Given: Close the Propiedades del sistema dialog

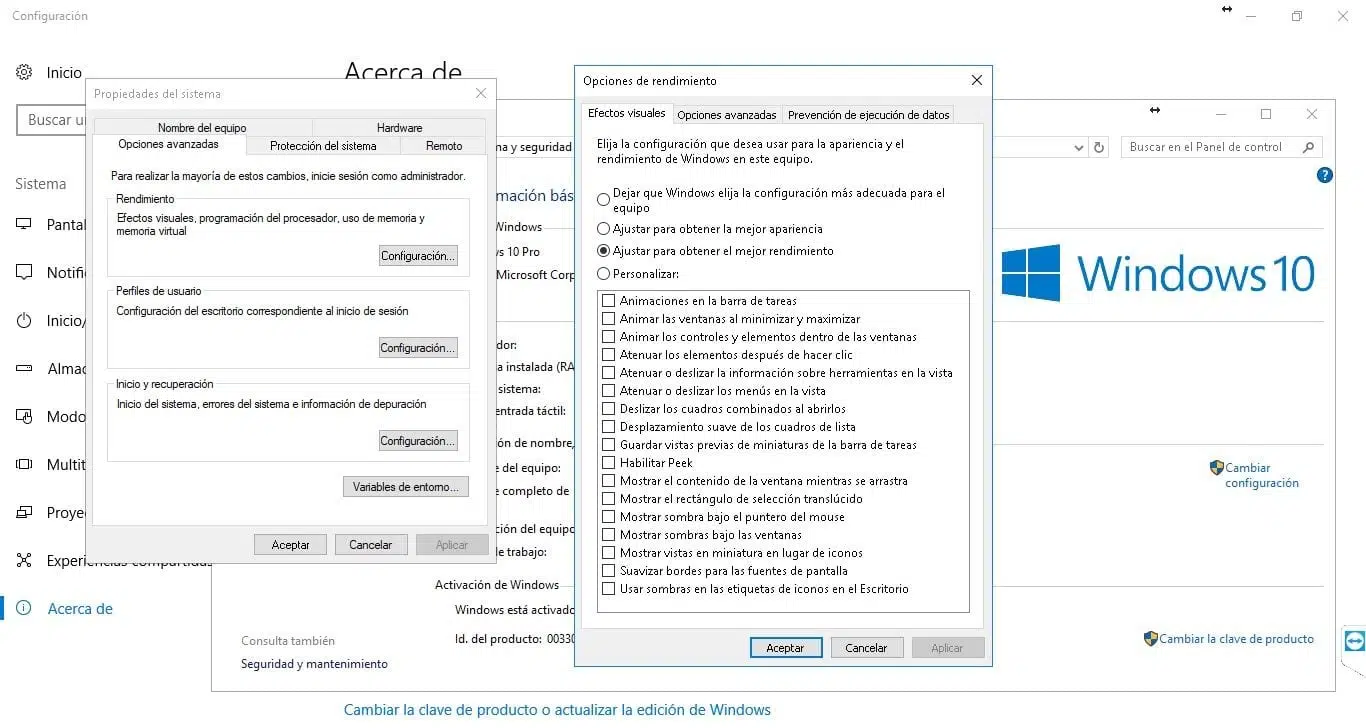Looking at the screenshot, I should pos(481,93).
